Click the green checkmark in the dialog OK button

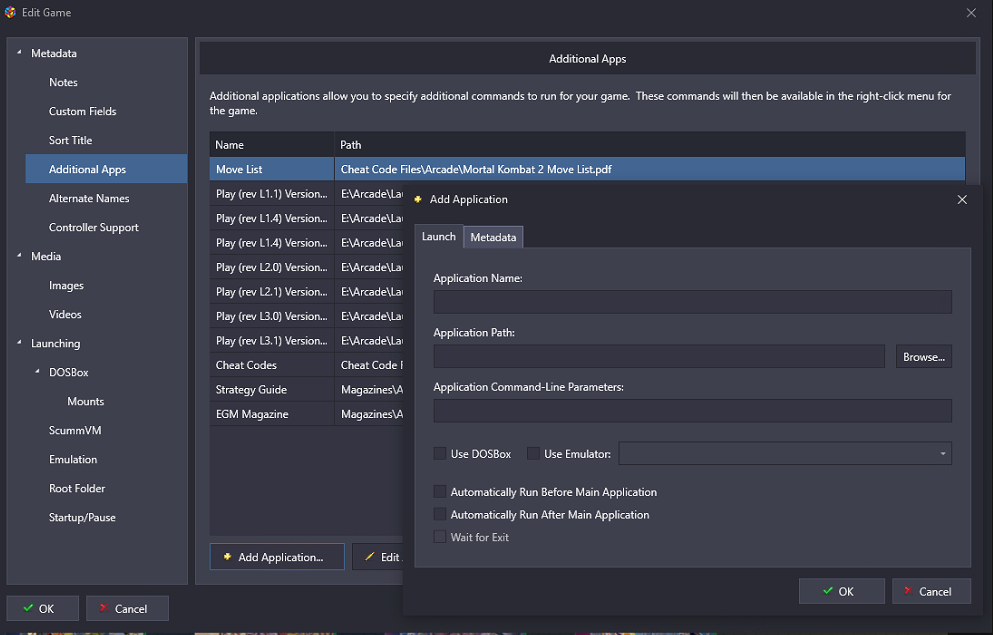point(827,591)
